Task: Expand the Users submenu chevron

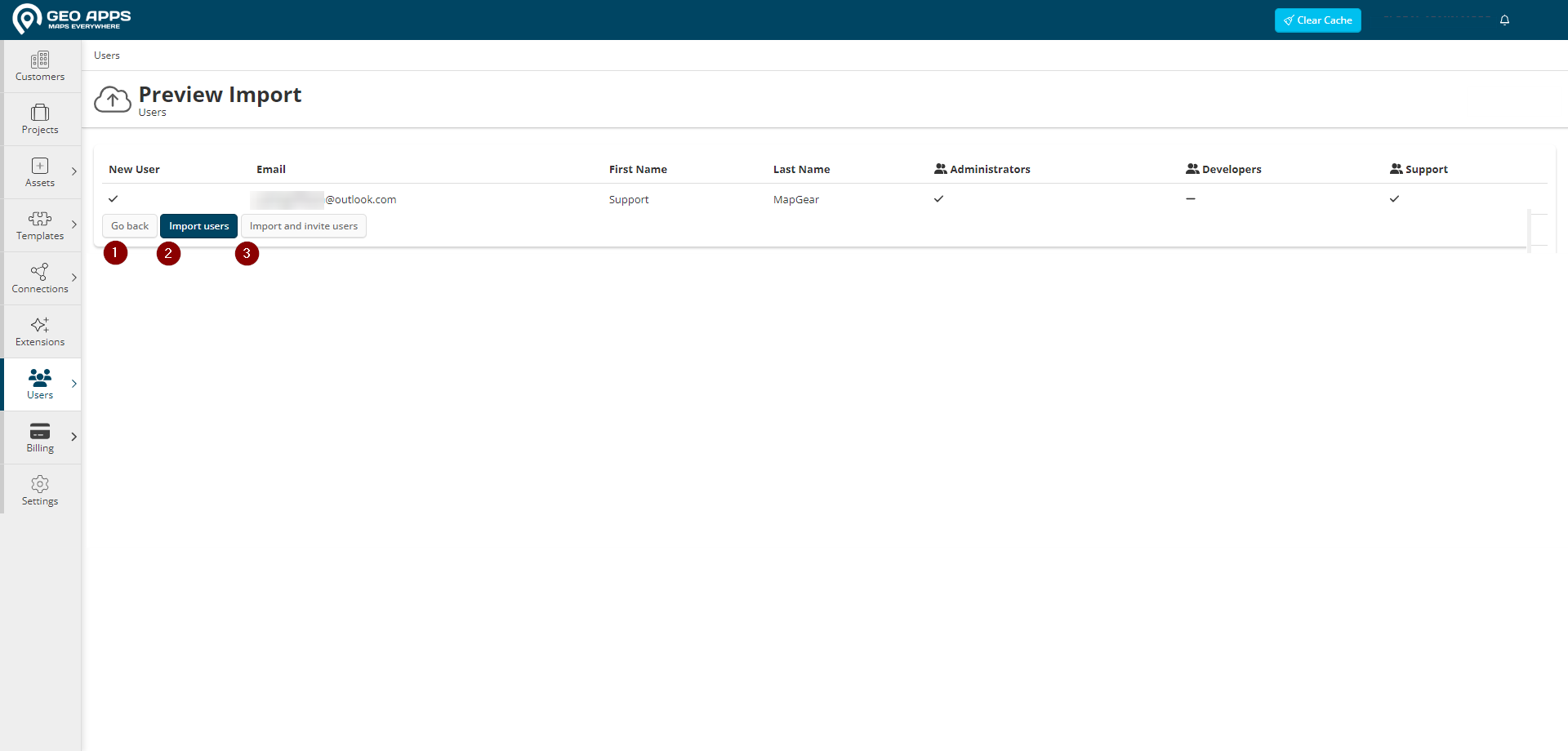Action: [74, 384]
